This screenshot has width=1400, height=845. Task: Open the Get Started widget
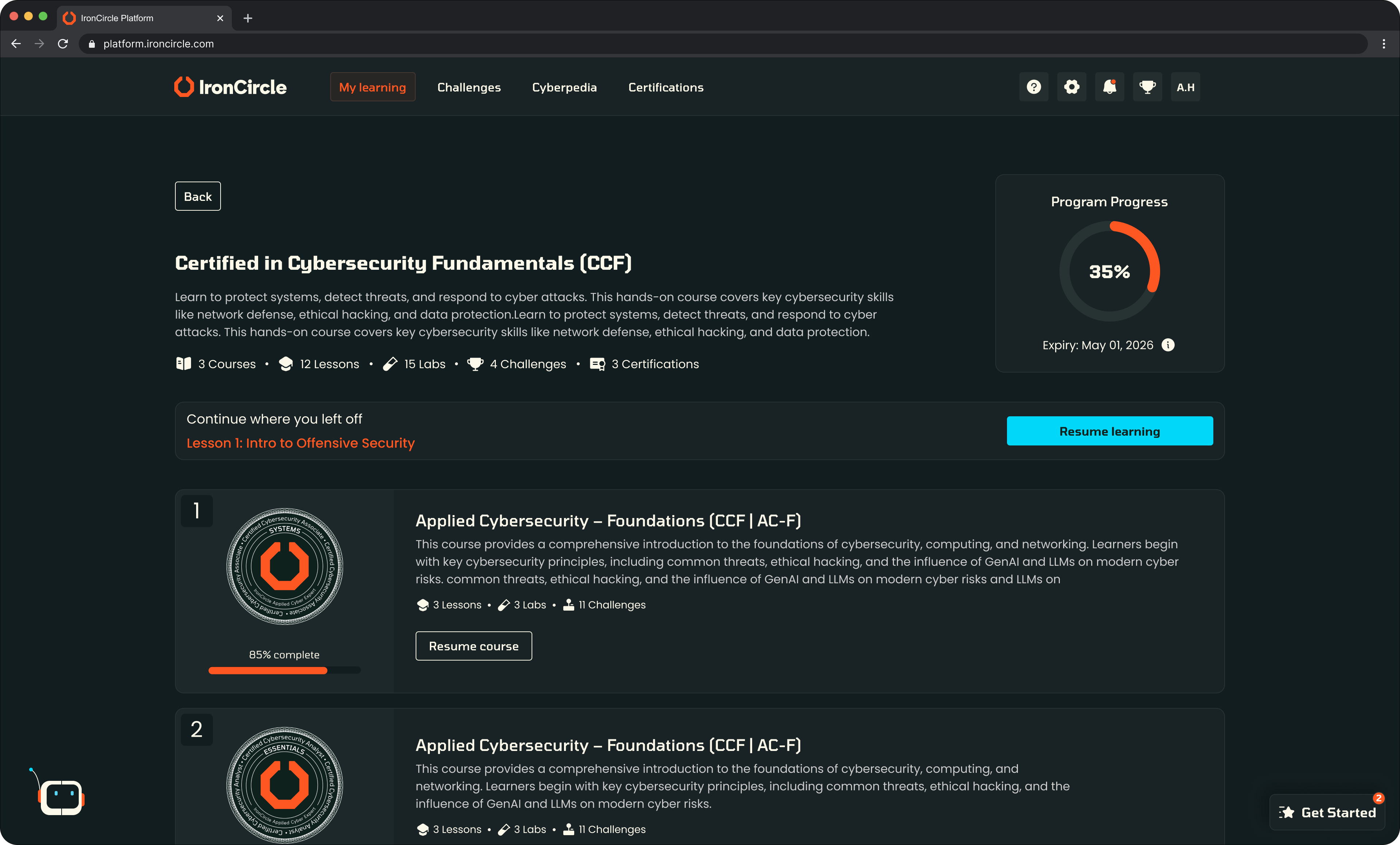tap(1327, 813)
